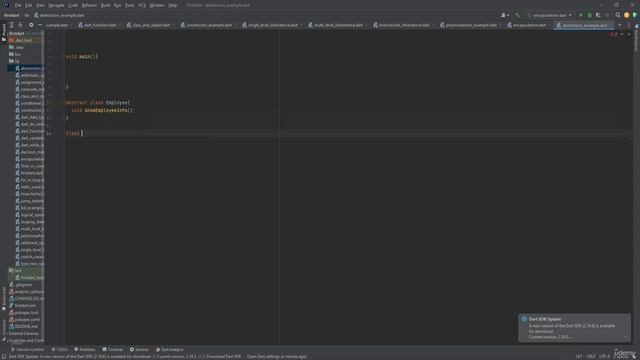The width and height of the screenshot is (640, 360).
Task: Open the Terminal tool window
Action: [x=112, y=349]
